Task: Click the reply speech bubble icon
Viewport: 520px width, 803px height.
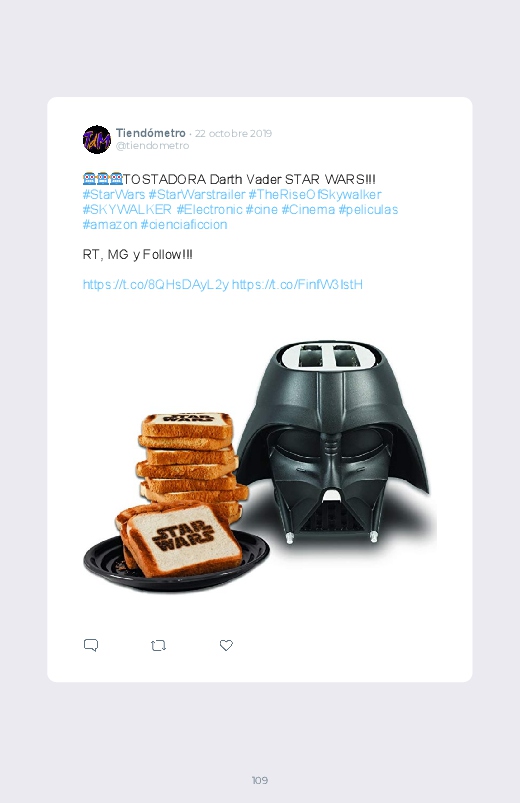Action: [x=91, y=645]
